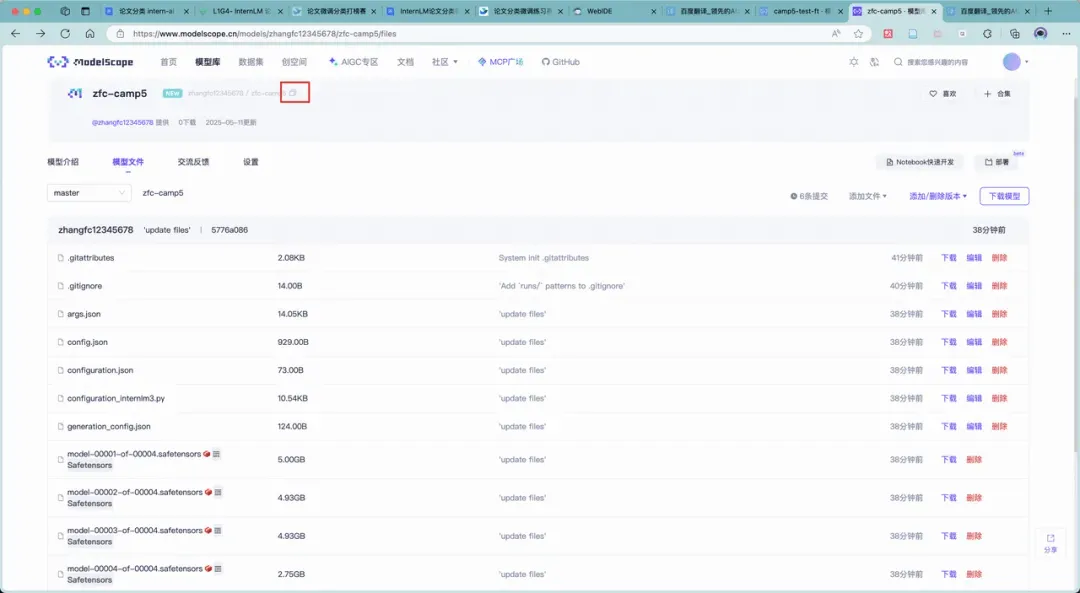Open the vertical tabs sidebar icon
The height and width of the screenshot is (593, 1080).
point(85,11)
